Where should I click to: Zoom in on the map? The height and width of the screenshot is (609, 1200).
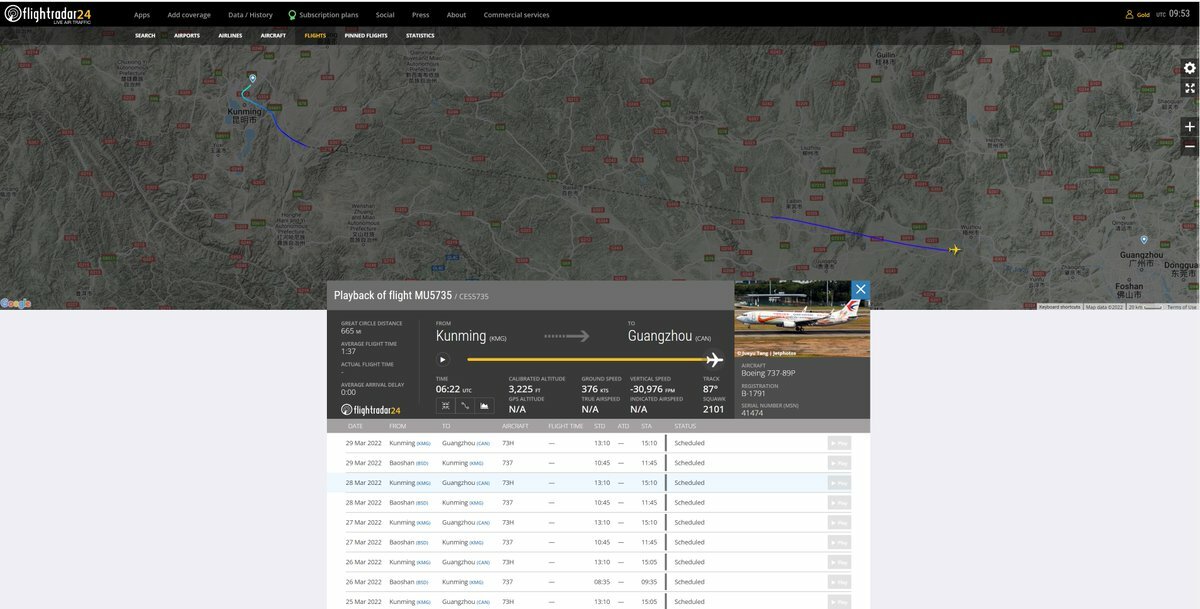coord(1189,127)
